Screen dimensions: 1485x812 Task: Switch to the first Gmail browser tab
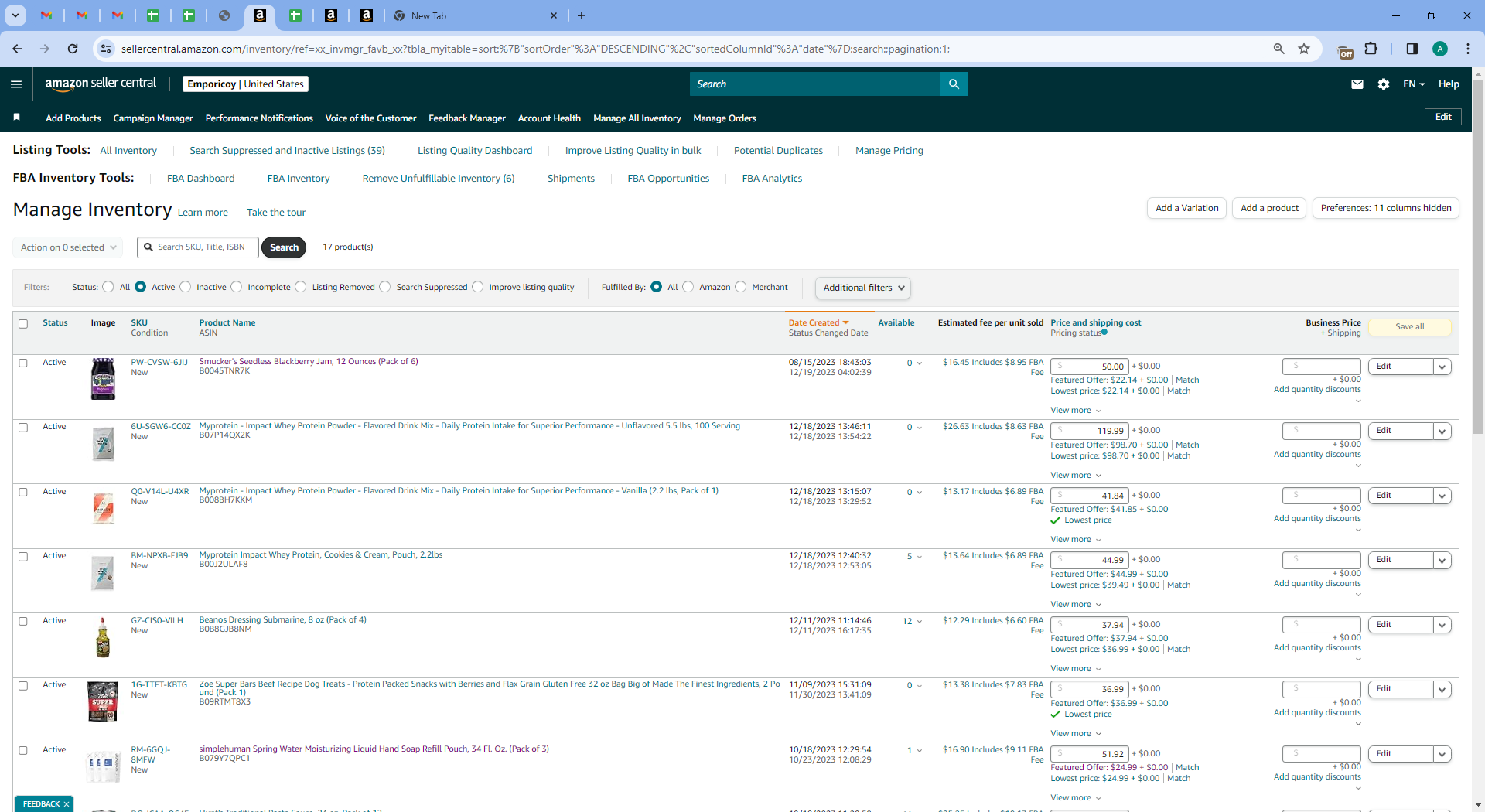46,15
